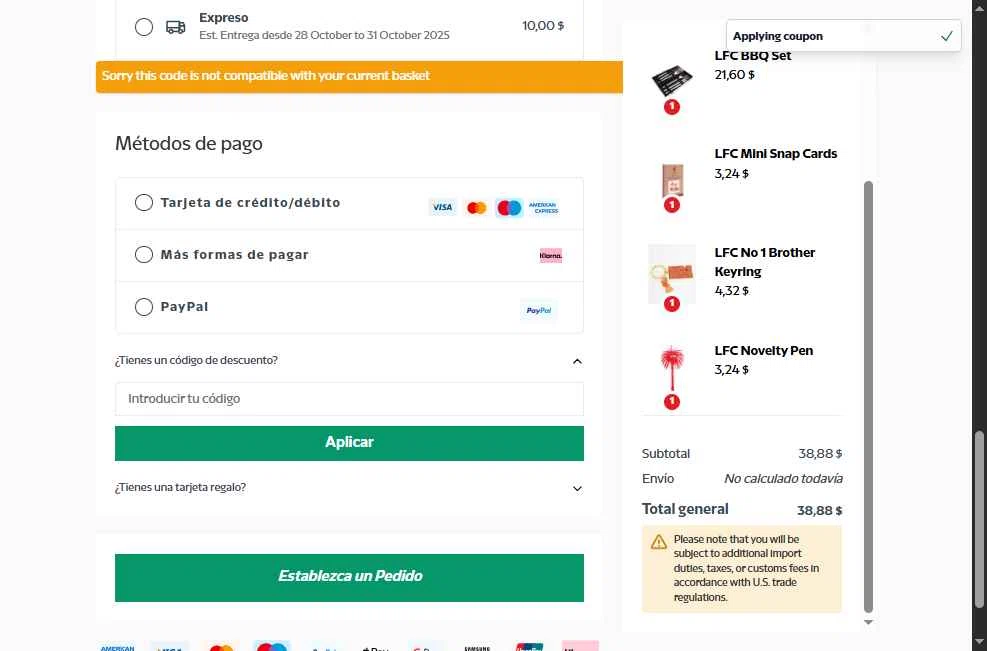Click the import duties warning icon
This screenshot has width=987, height=651.
(x=659, y=542)
